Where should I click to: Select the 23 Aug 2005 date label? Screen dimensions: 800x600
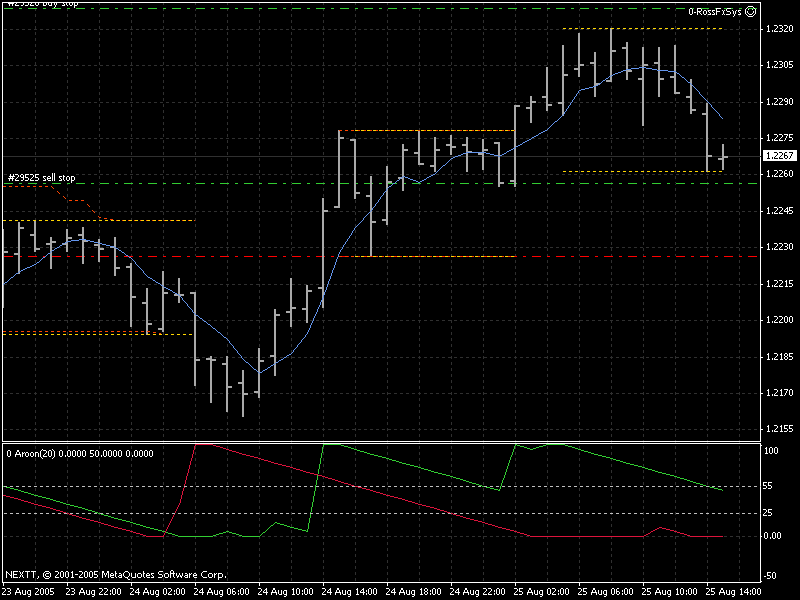(x=29, y=591)
